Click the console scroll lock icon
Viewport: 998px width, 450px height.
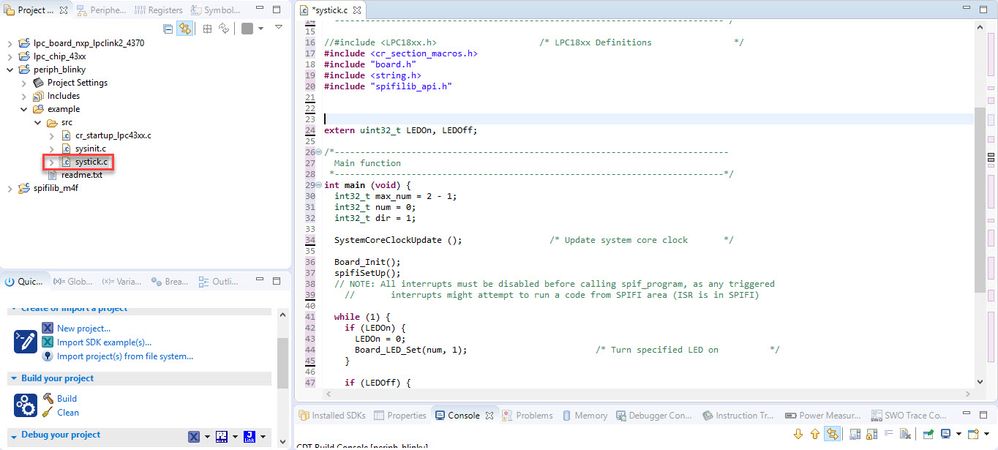(x=871, y=434)
